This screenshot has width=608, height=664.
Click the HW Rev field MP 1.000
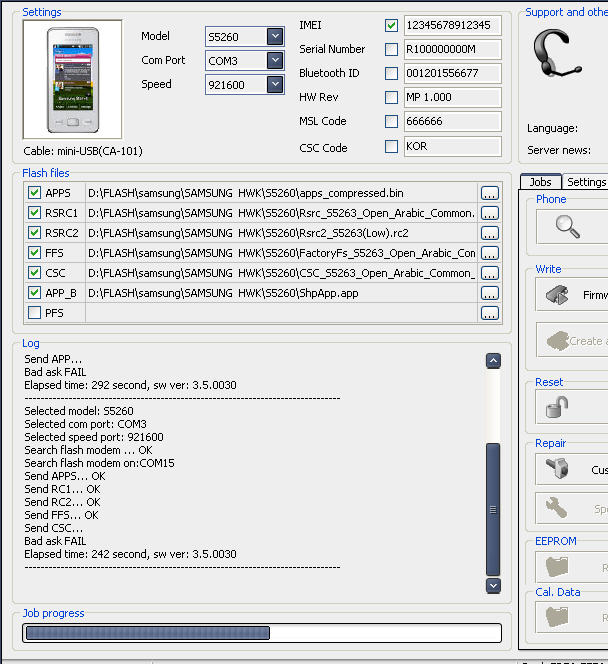point(453,97)
